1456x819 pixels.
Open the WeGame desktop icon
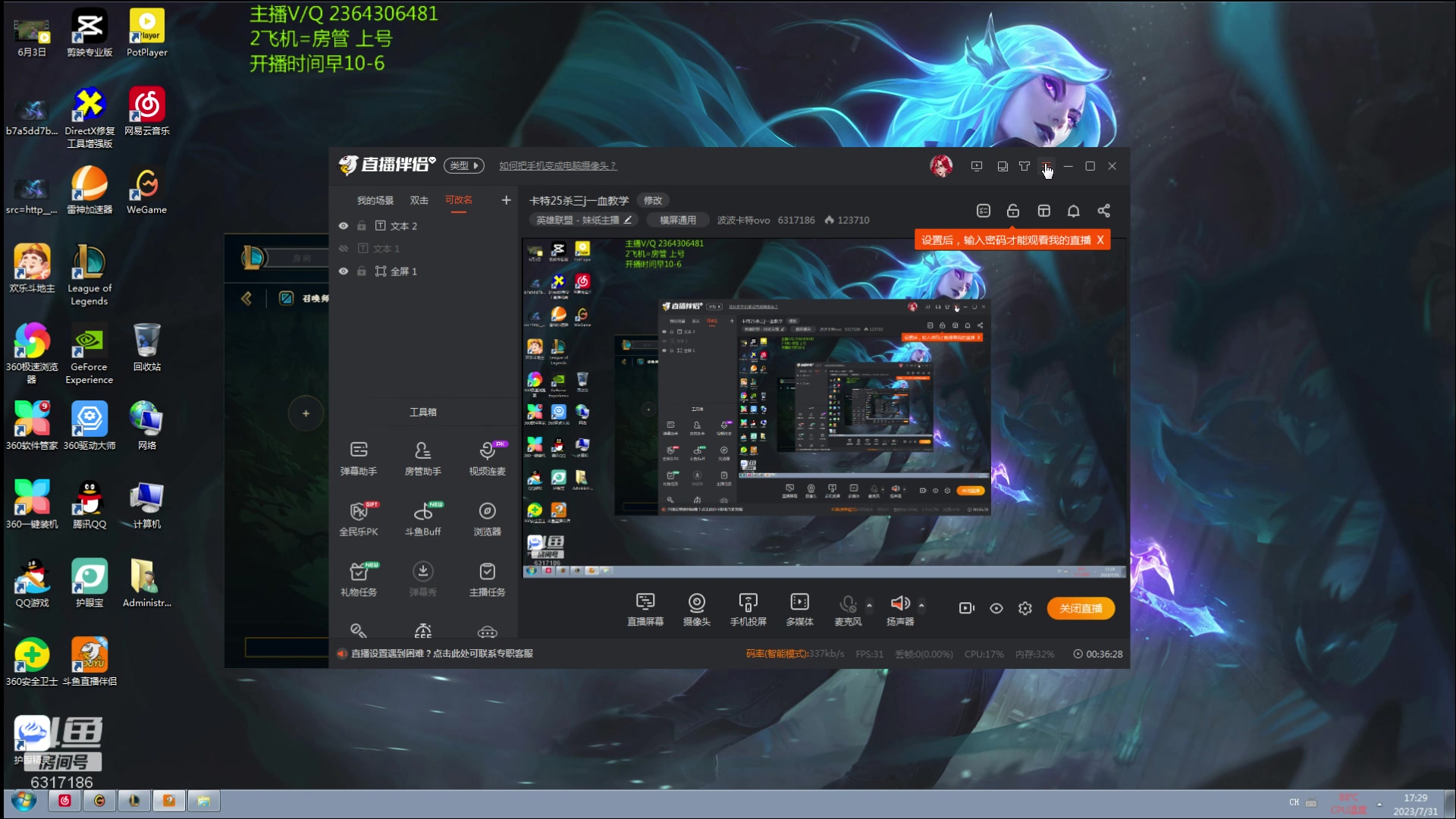pos(146,192)
